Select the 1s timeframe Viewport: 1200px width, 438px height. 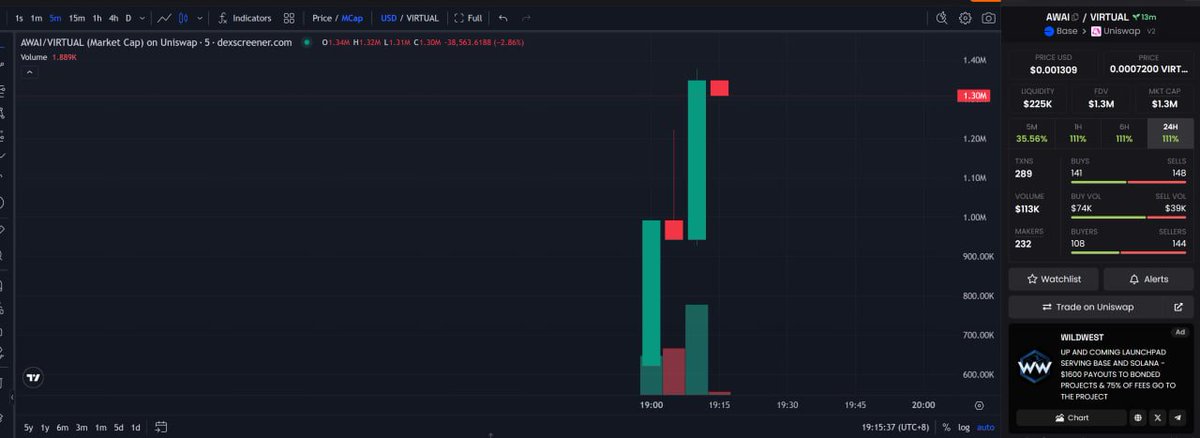tap(19, 18)
